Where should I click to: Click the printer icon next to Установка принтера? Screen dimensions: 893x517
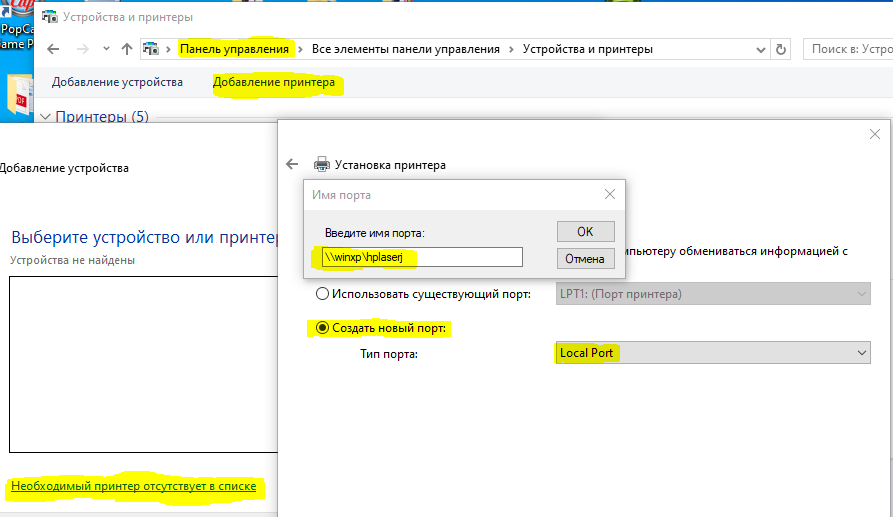(x=322, y=164)
